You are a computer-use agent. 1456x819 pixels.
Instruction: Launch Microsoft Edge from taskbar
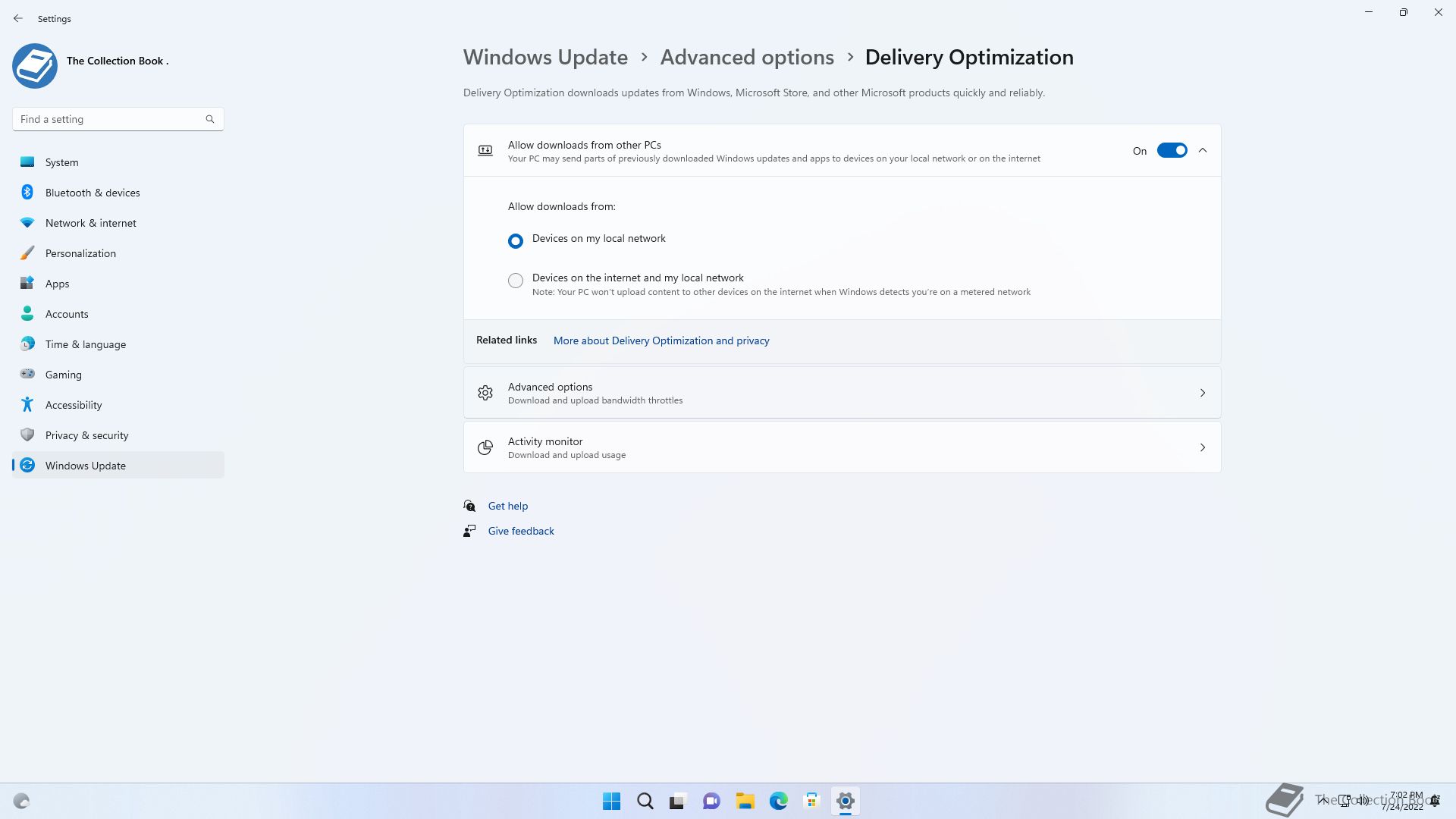[x=778, y=801]
